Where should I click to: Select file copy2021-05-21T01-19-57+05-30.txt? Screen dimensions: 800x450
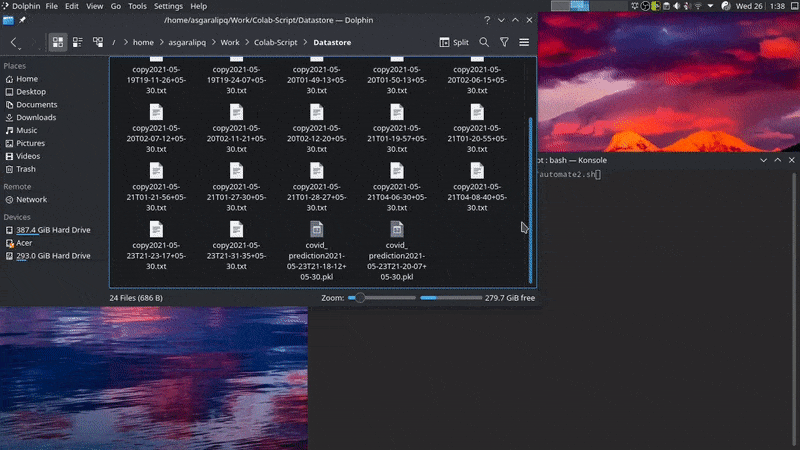(396, 128)
